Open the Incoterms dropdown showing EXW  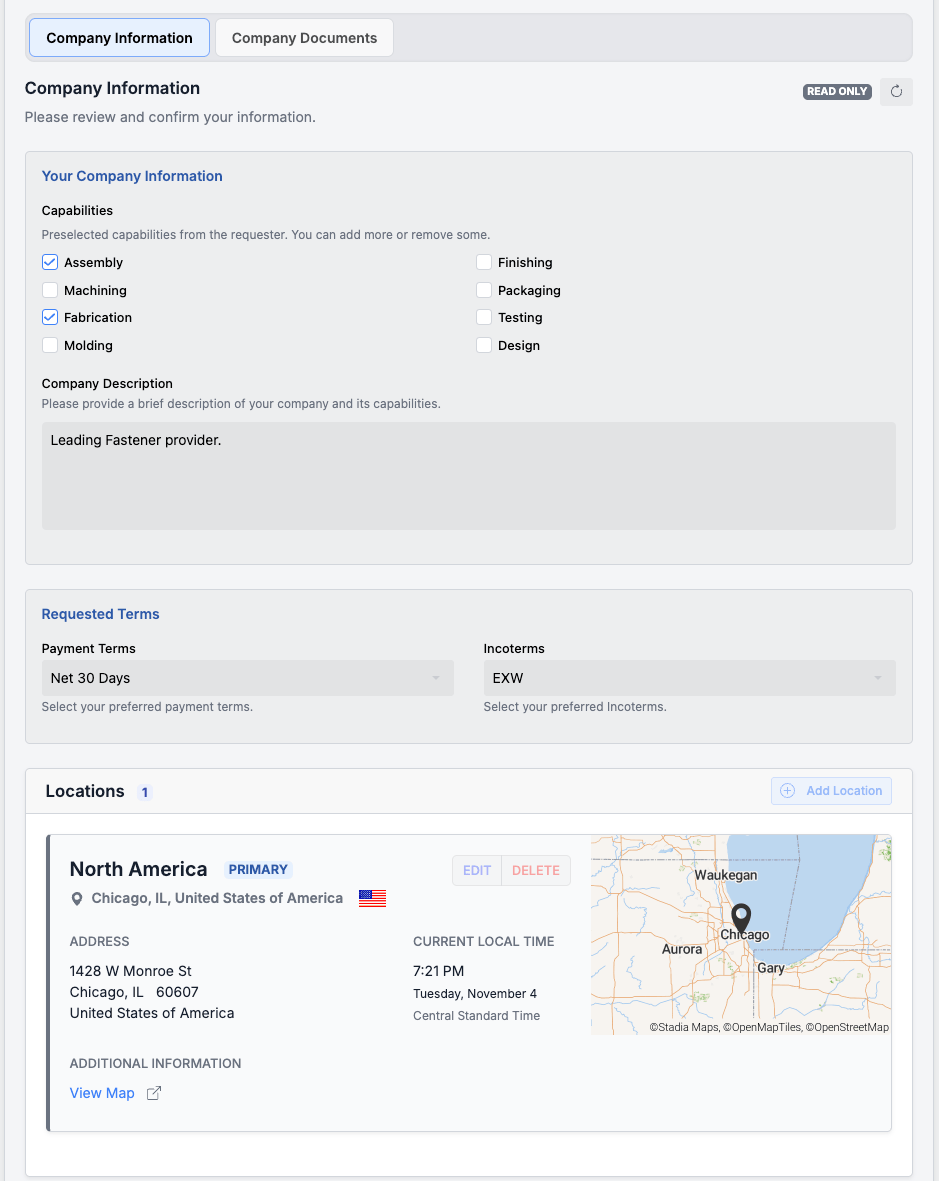point(689,677)
